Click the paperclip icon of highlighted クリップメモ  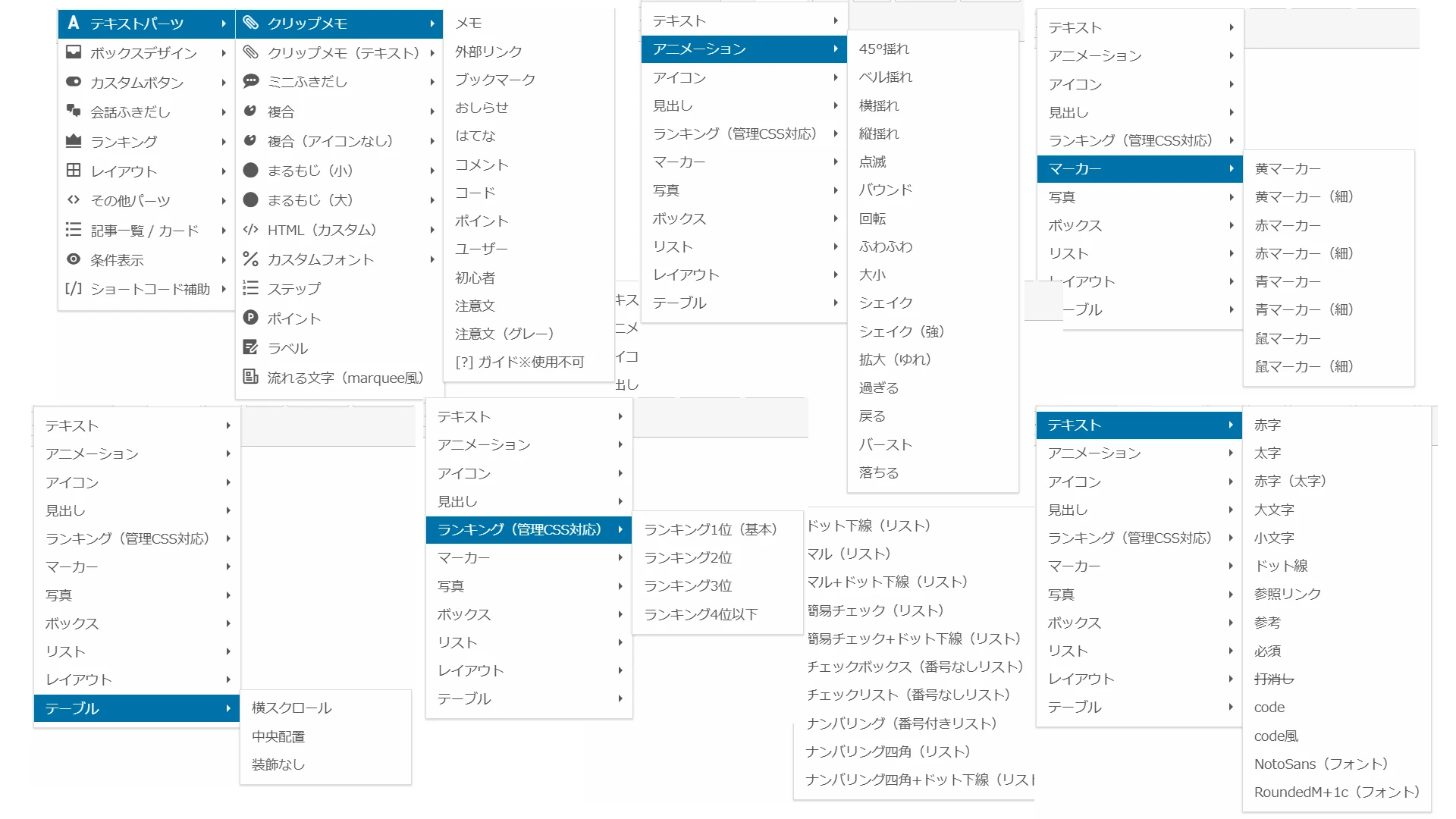[250, 23]
